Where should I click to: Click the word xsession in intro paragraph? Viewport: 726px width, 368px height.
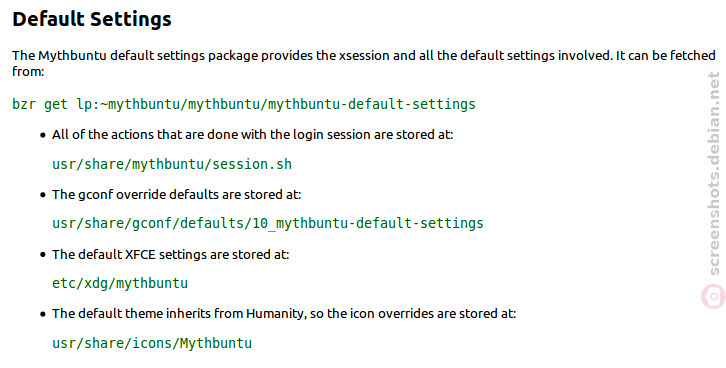tap(364, 56)
